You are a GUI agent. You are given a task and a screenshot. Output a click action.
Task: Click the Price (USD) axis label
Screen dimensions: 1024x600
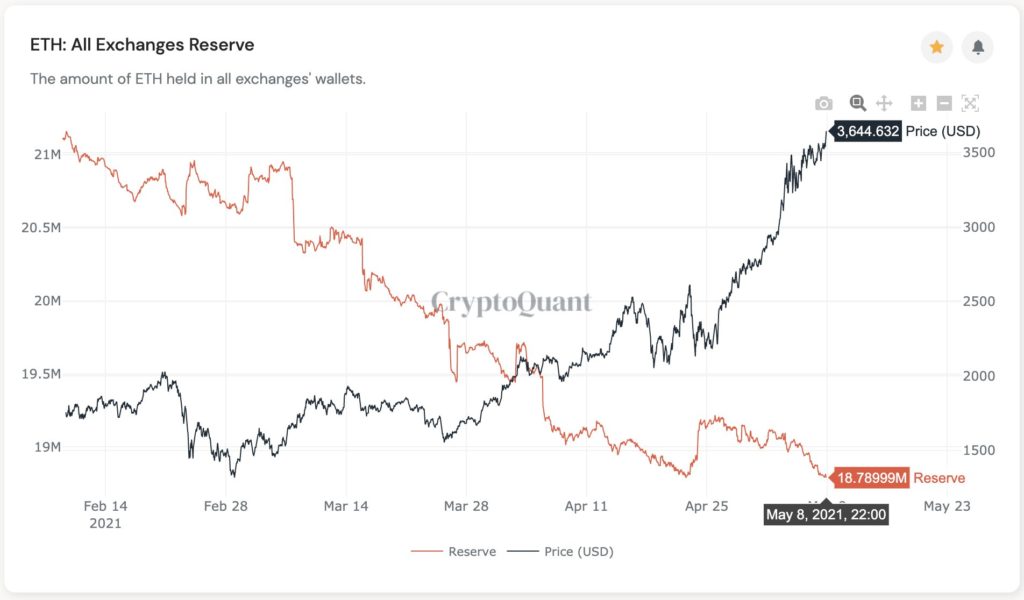(x=944, y=131)
